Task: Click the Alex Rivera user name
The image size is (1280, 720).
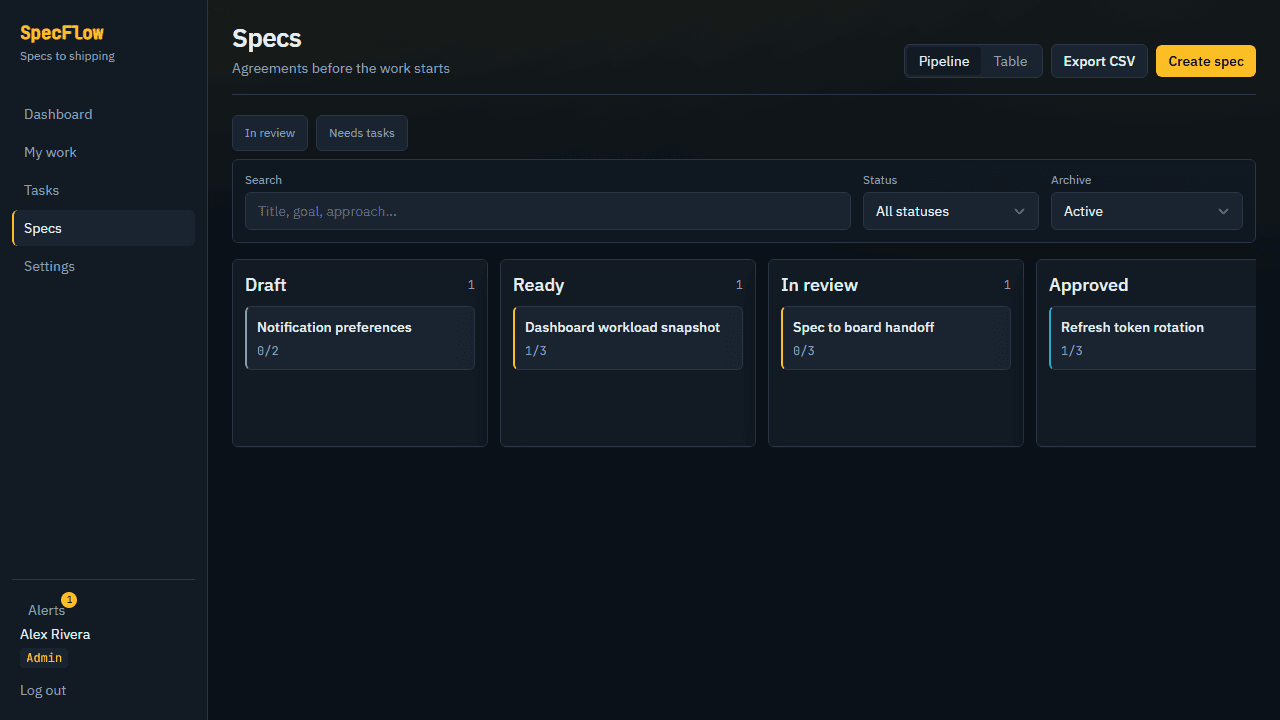Action: click(55, 634)
